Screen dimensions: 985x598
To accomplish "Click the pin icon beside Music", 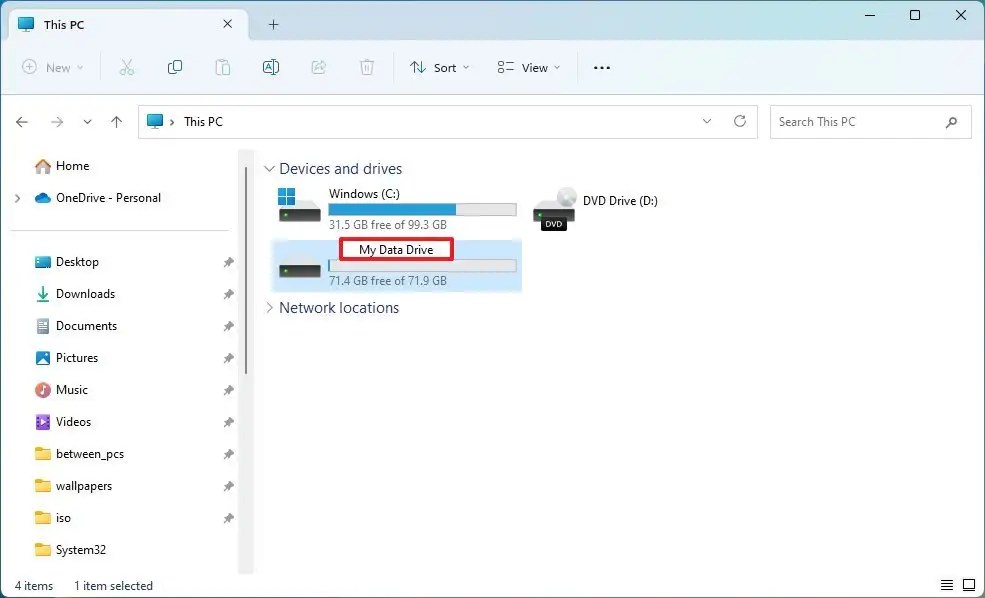I will point(229,391).
